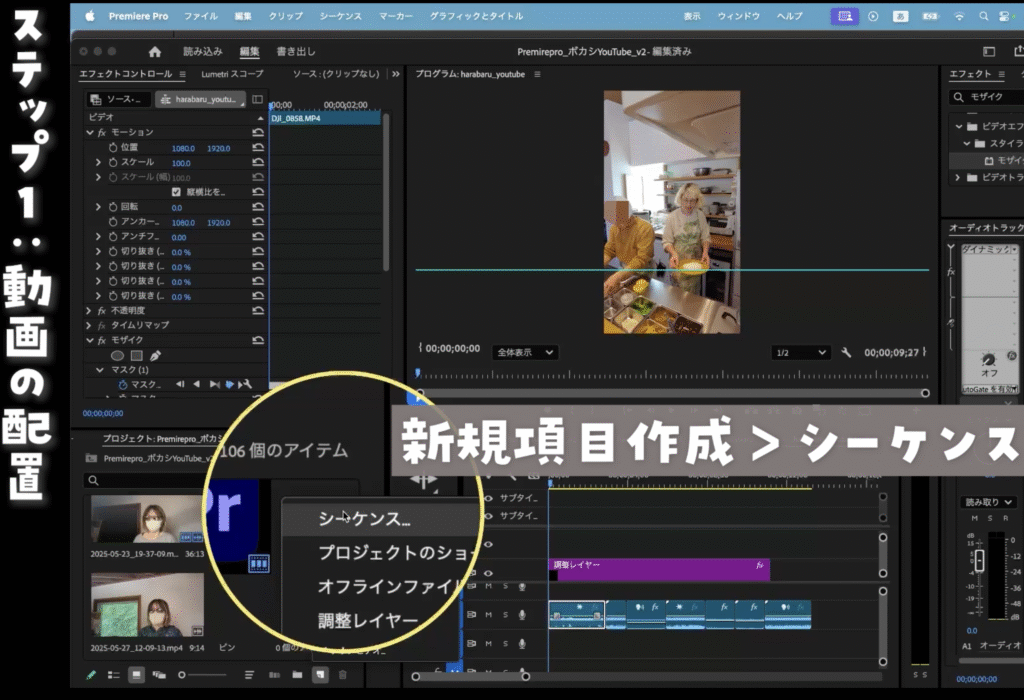Hide the track holding the 調整レイヤー clip
1024x700 pixels.
tap(488, 573)
